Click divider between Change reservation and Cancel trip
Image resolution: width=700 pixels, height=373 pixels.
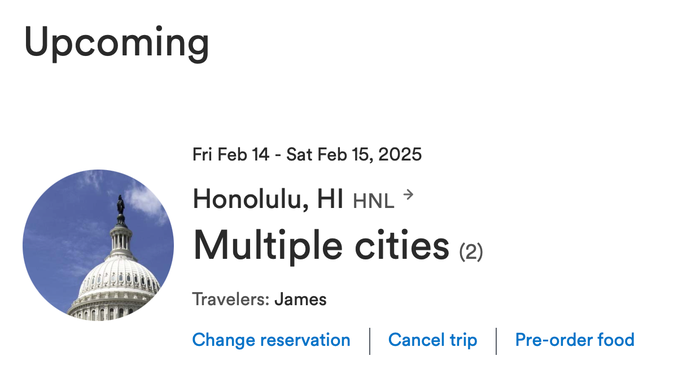[x=370, y=341]
